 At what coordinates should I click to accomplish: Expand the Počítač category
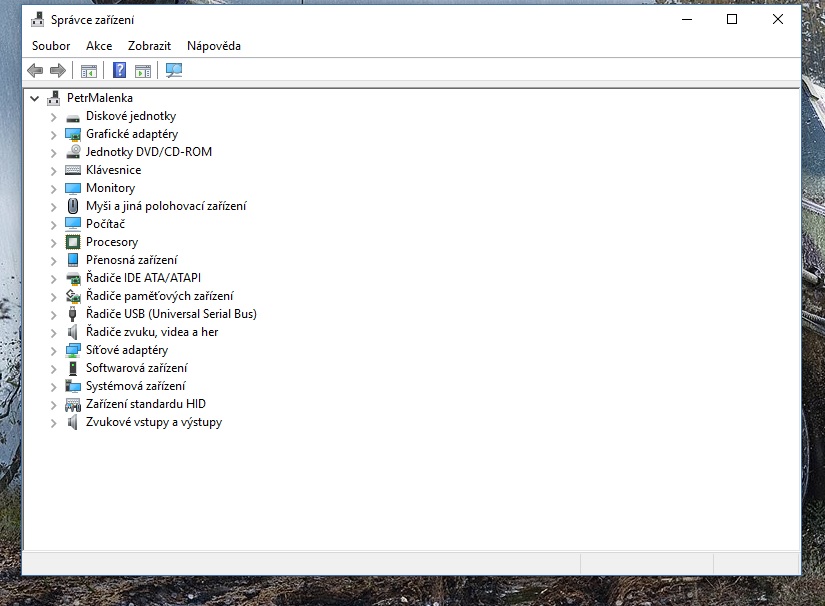click(x=53, y=225)
